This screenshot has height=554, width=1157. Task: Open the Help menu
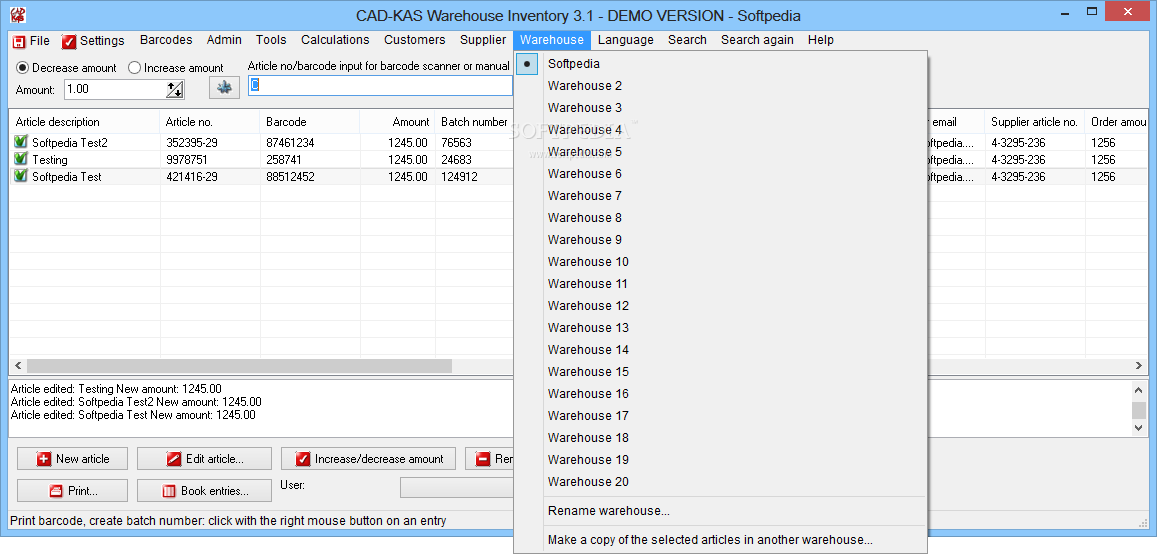821,40
